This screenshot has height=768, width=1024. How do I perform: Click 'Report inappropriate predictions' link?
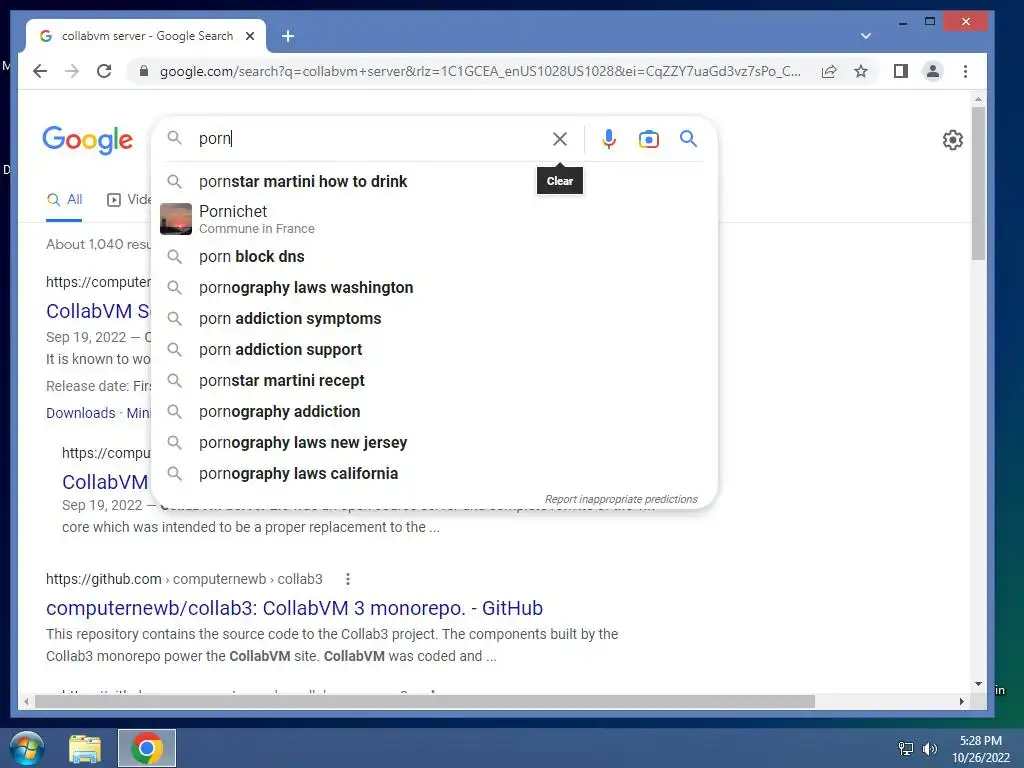[621, 499]
